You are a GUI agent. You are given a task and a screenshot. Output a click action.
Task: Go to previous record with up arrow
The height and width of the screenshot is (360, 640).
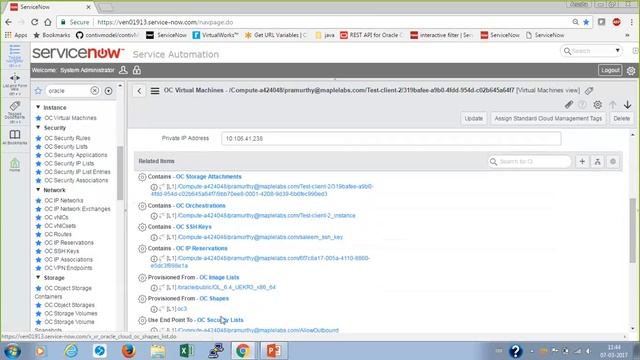click(x=613, y=104)
